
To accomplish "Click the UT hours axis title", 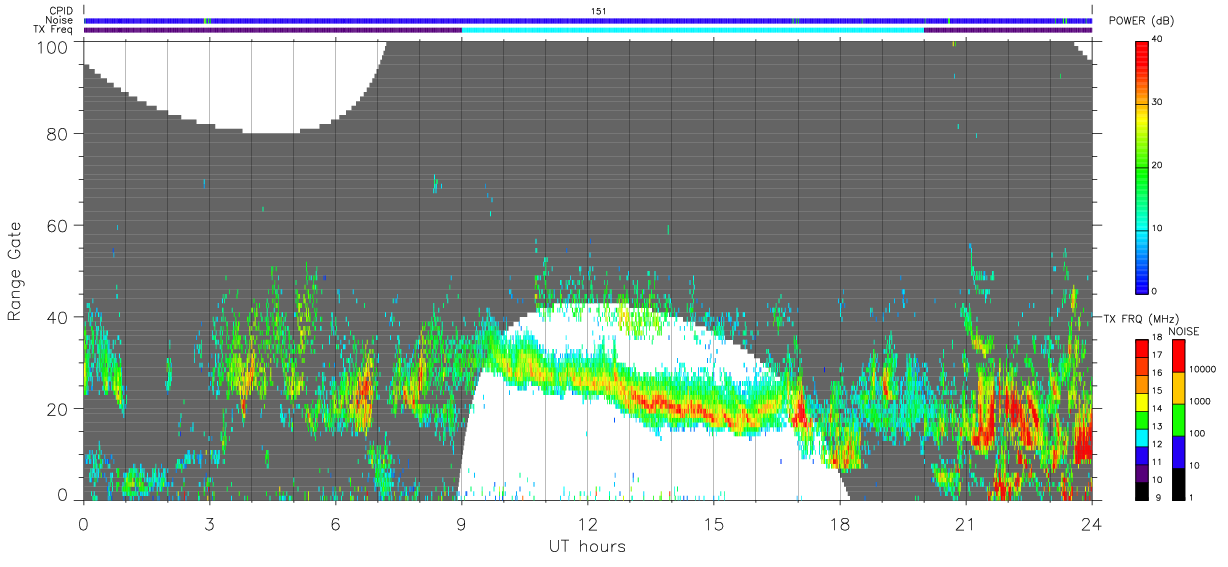I will [x=587, y=546].
